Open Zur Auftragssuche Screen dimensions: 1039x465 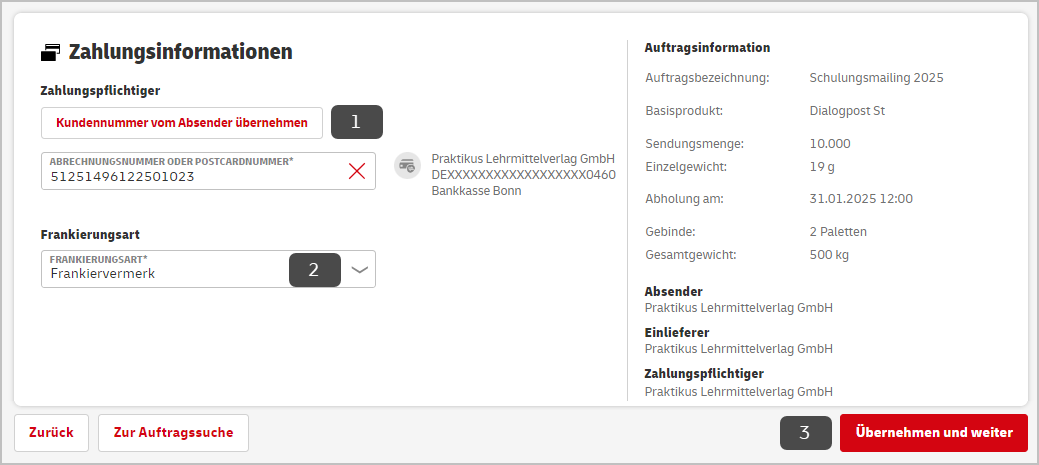coord(174,433)
